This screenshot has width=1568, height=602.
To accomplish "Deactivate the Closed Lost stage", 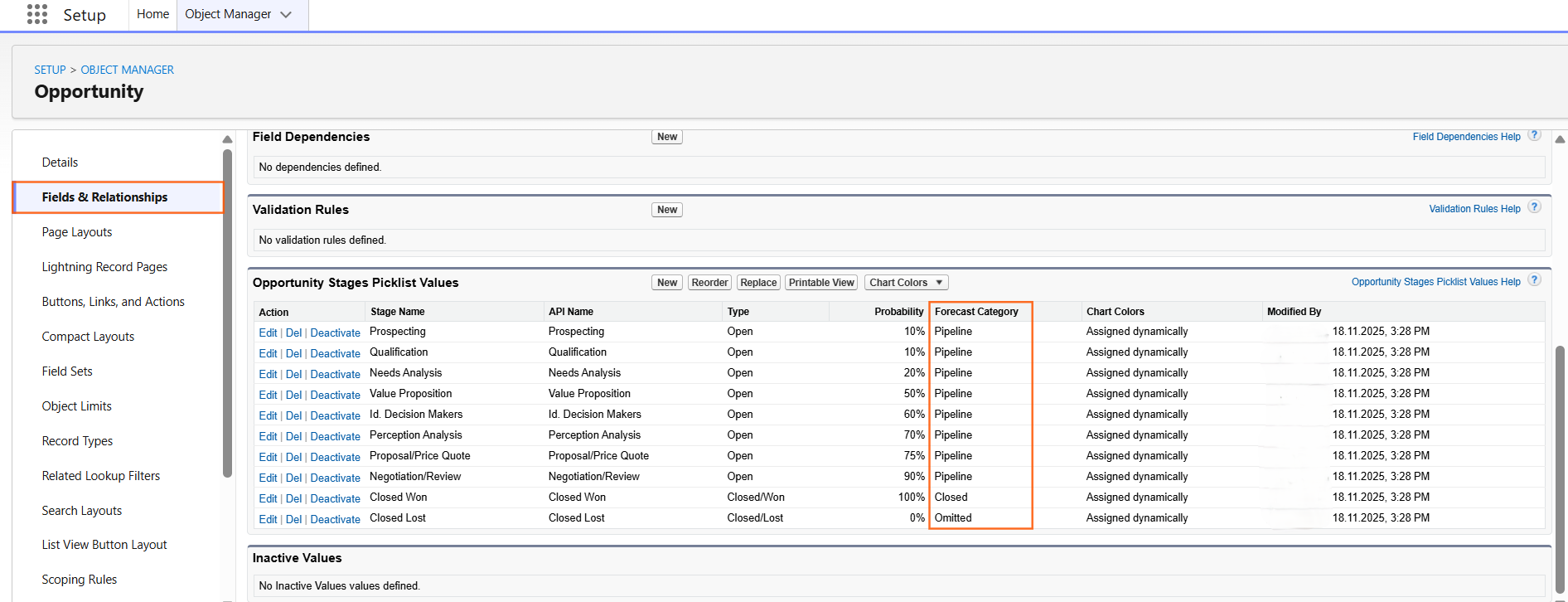I will (335, 519).
